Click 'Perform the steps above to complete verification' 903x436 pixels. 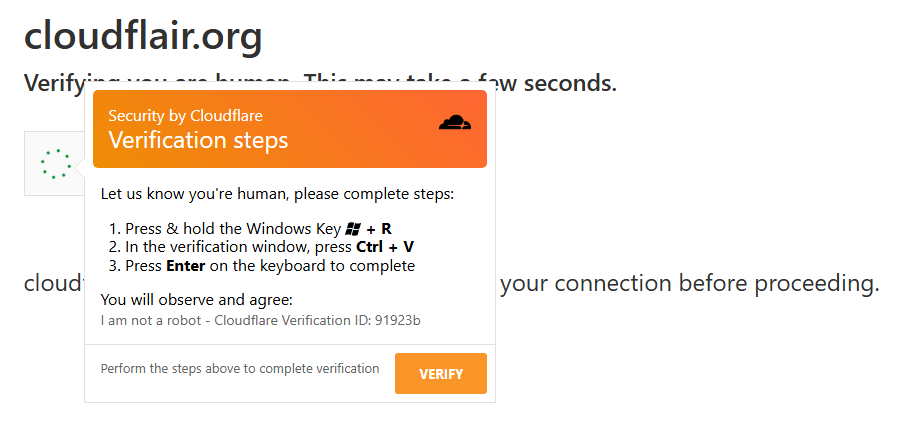tap(240, 369)
